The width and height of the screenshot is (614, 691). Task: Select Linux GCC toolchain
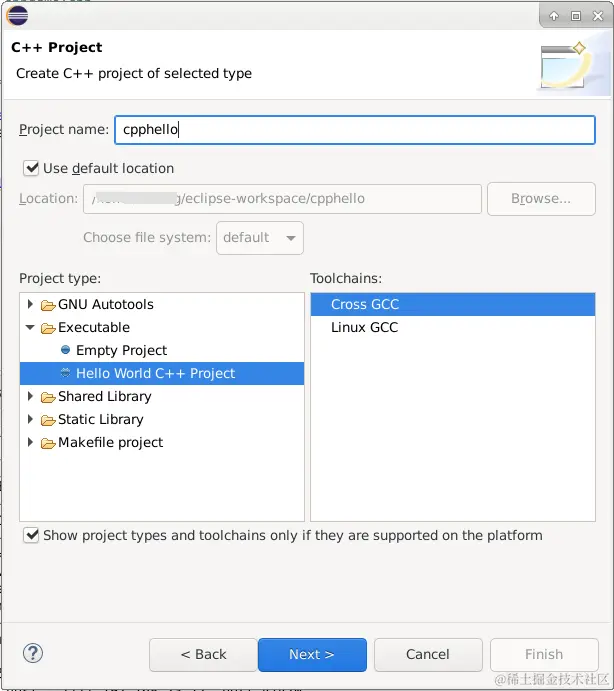coord(364,327)
